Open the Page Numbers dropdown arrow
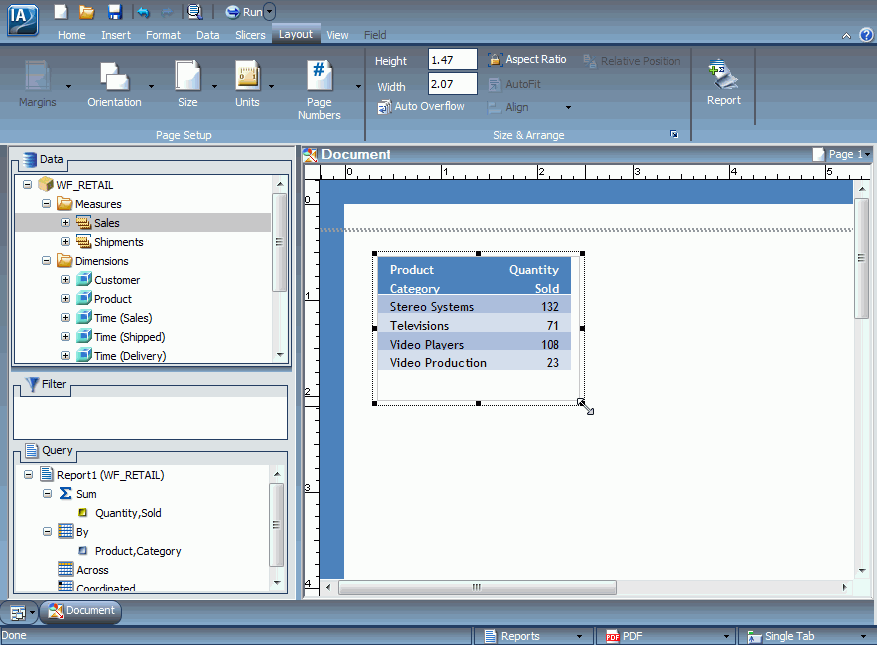Viewport: 877px width, 645px height. (x=359, y=86)
